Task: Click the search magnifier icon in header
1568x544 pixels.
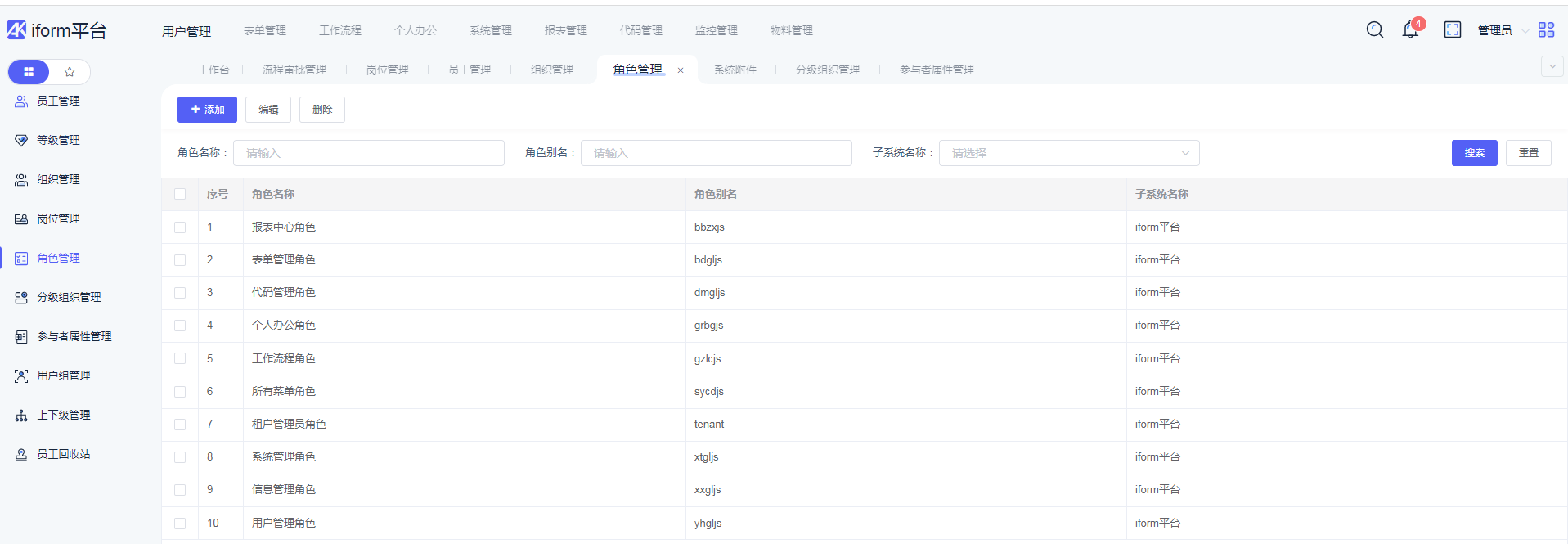Action: [x=1375, y=30]
